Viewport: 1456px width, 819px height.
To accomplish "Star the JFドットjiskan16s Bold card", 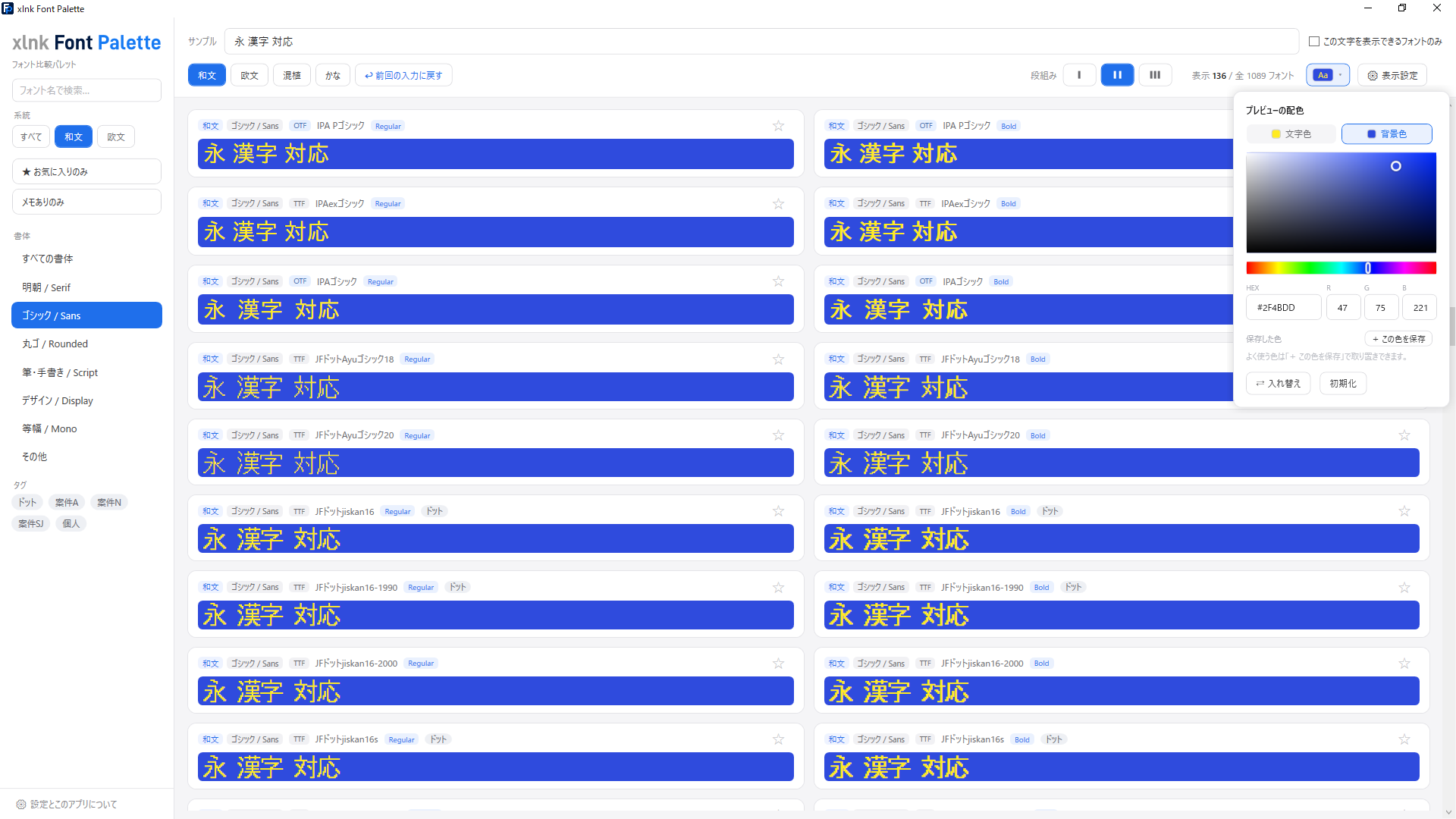I will point(1404,739).
